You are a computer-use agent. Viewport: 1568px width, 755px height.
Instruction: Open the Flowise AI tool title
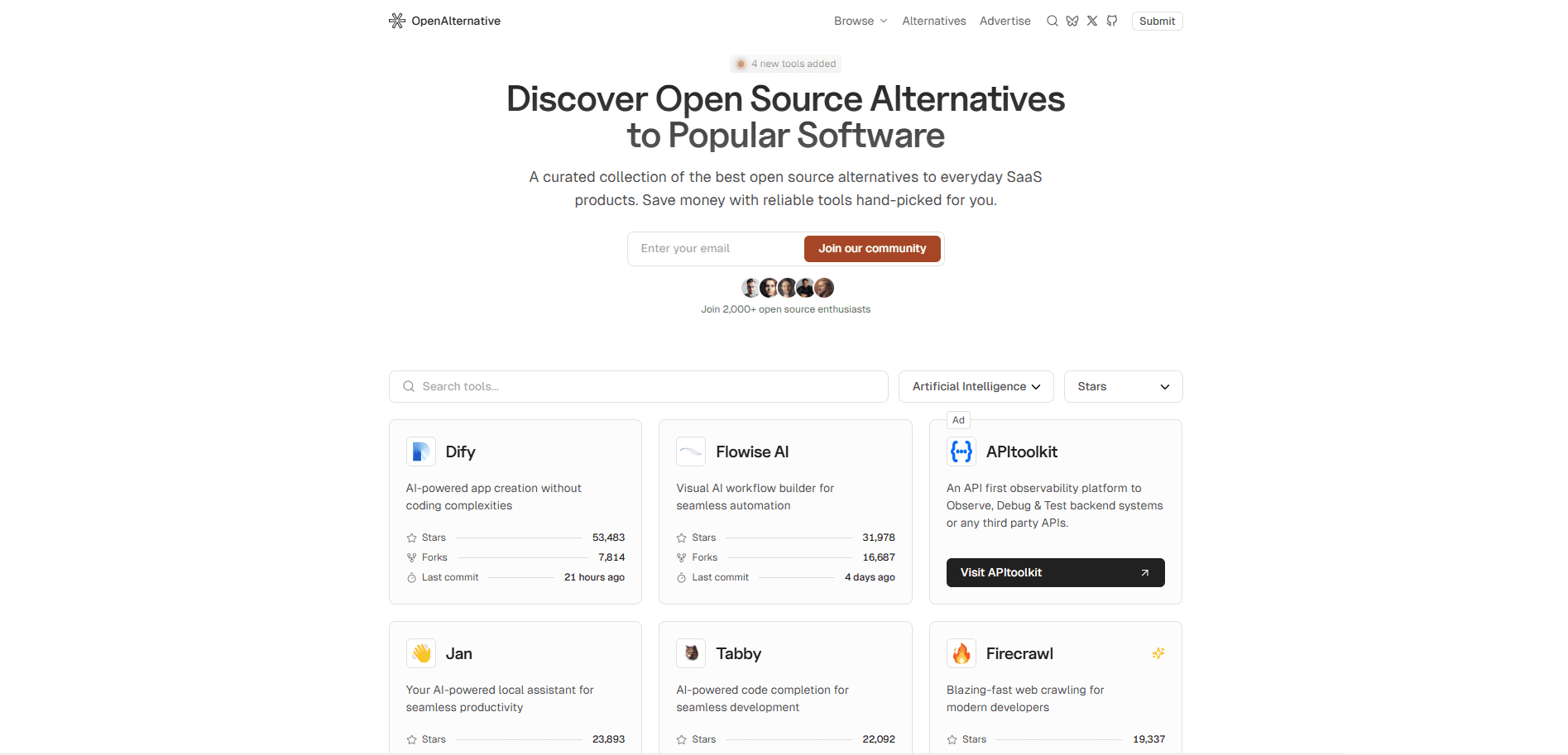752,452
